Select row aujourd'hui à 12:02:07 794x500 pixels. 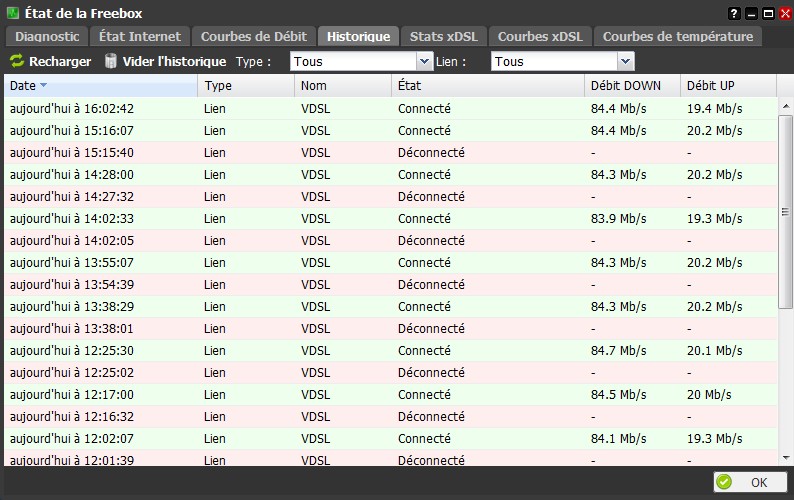coord(390,439)
